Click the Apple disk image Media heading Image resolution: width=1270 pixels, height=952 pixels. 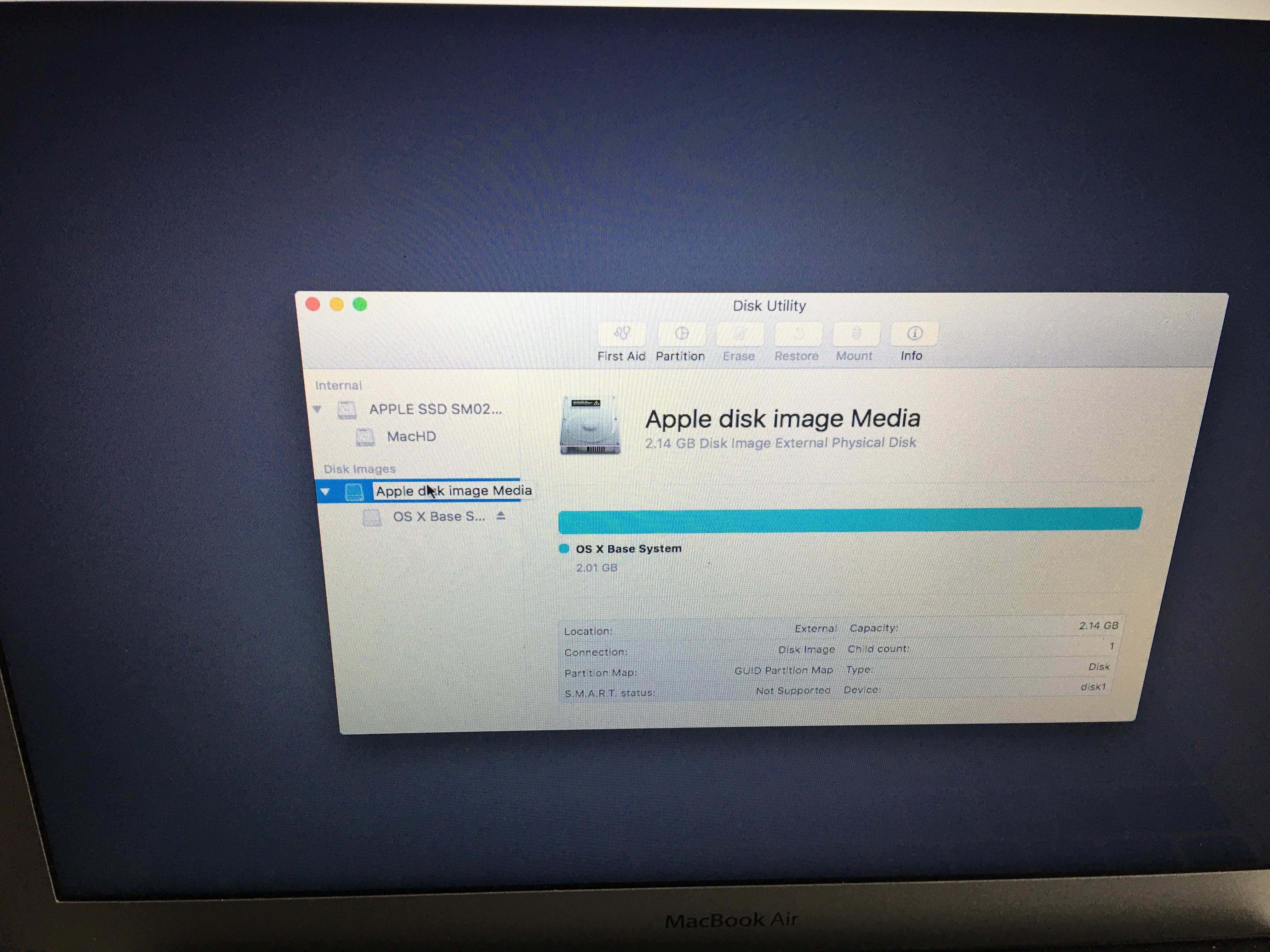point(782,419)
